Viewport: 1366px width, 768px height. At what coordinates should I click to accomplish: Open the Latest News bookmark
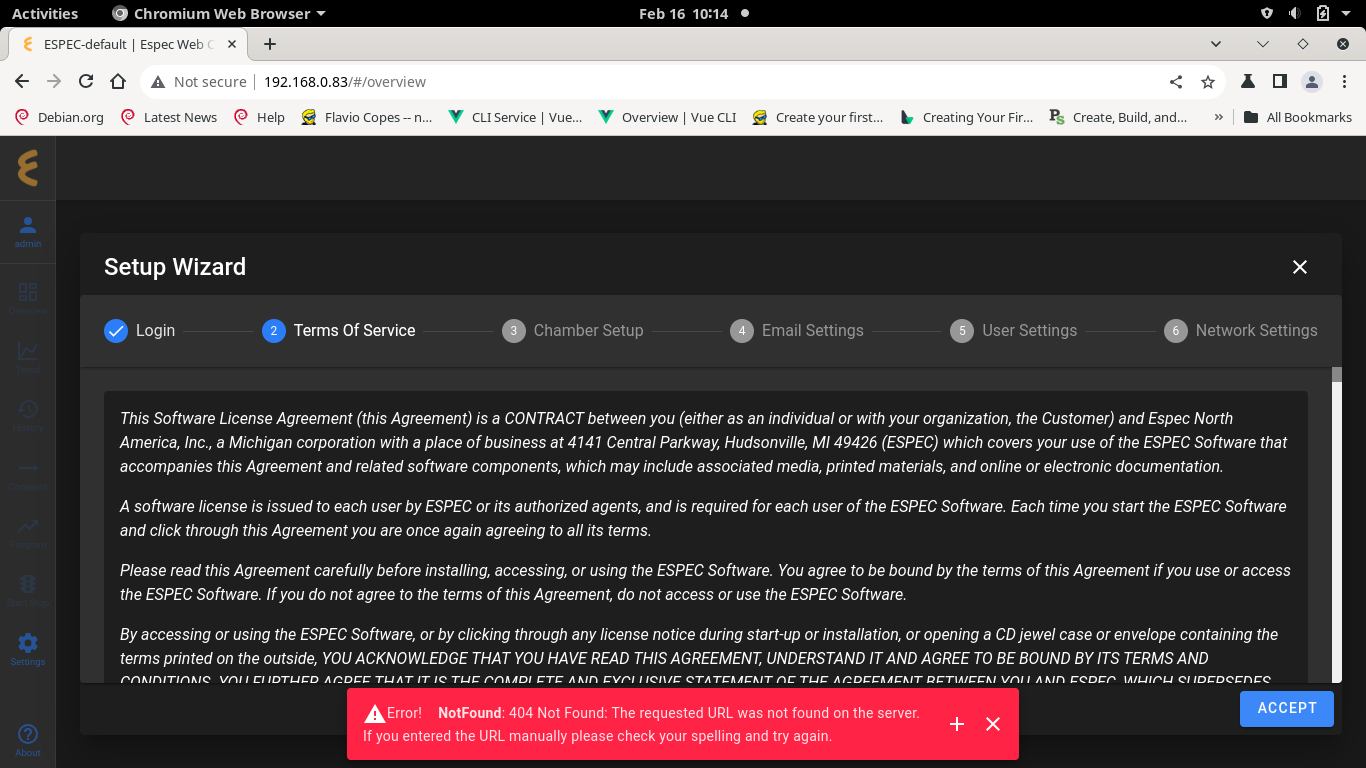168,117
